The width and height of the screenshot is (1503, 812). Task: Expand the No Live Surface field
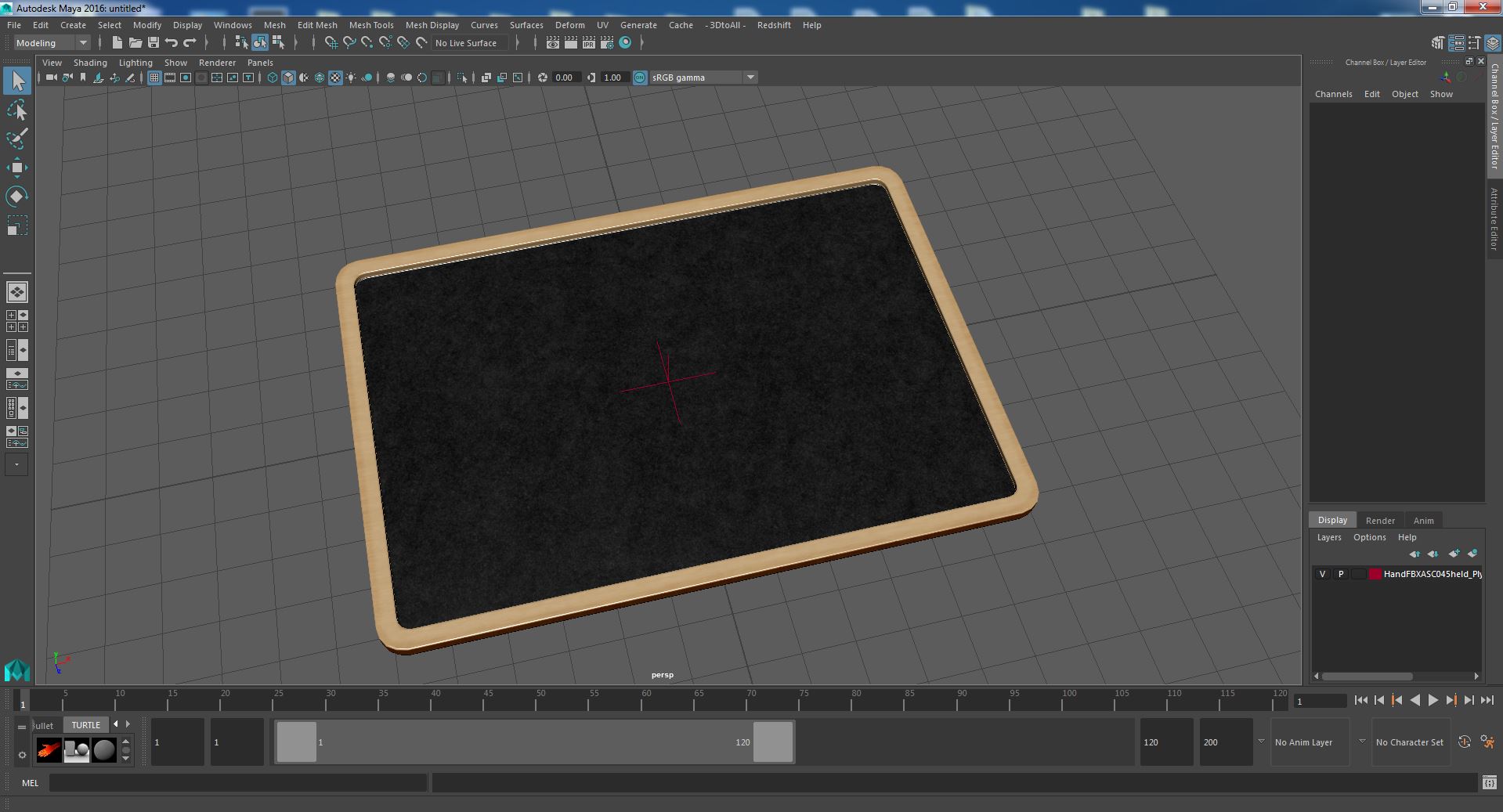(469, 43)
